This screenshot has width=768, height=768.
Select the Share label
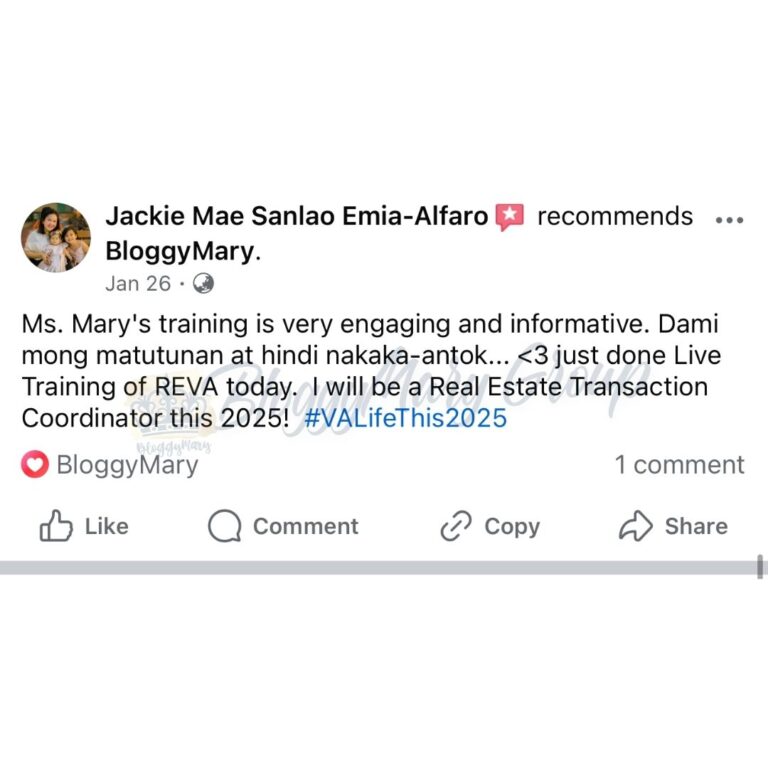[696, 527]
